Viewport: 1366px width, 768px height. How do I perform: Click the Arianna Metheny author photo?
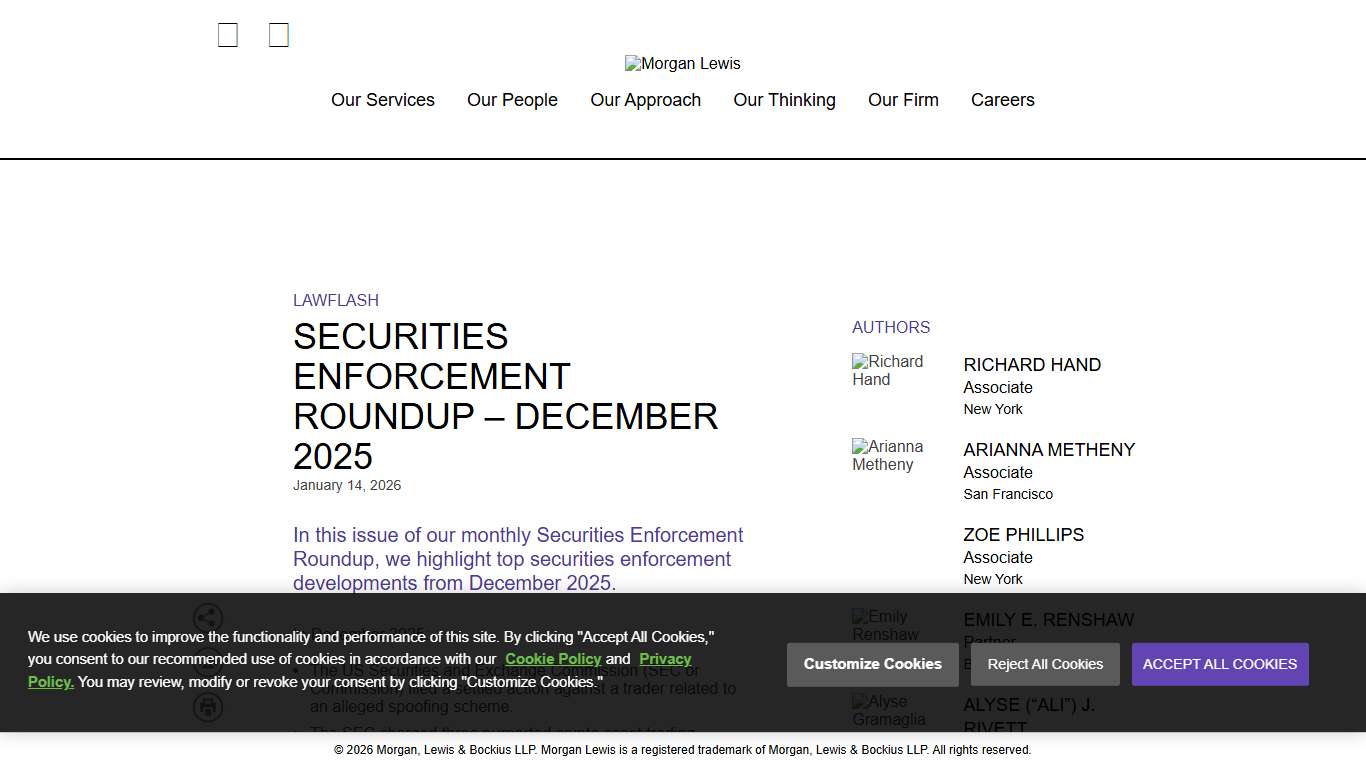[x=888, y=456]
